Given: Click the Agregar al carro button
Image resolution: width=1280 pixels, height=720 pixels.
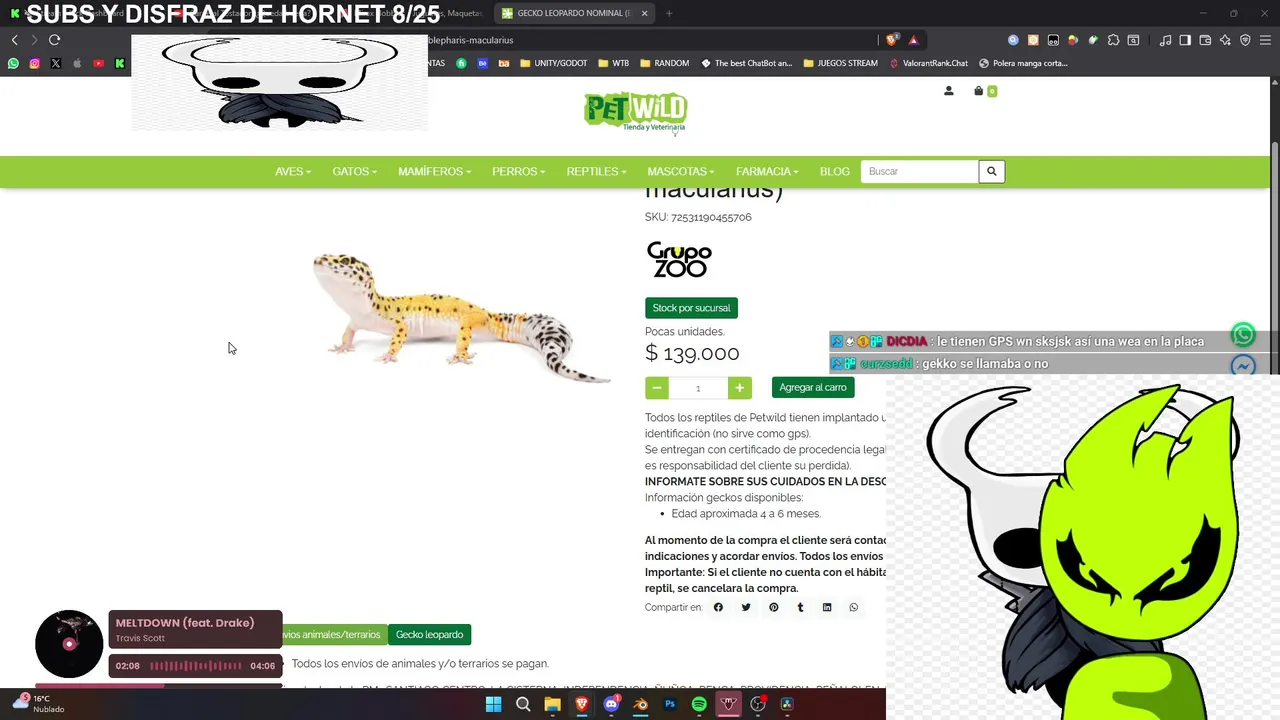Looking at the screenshot, I should click(813, 388).
